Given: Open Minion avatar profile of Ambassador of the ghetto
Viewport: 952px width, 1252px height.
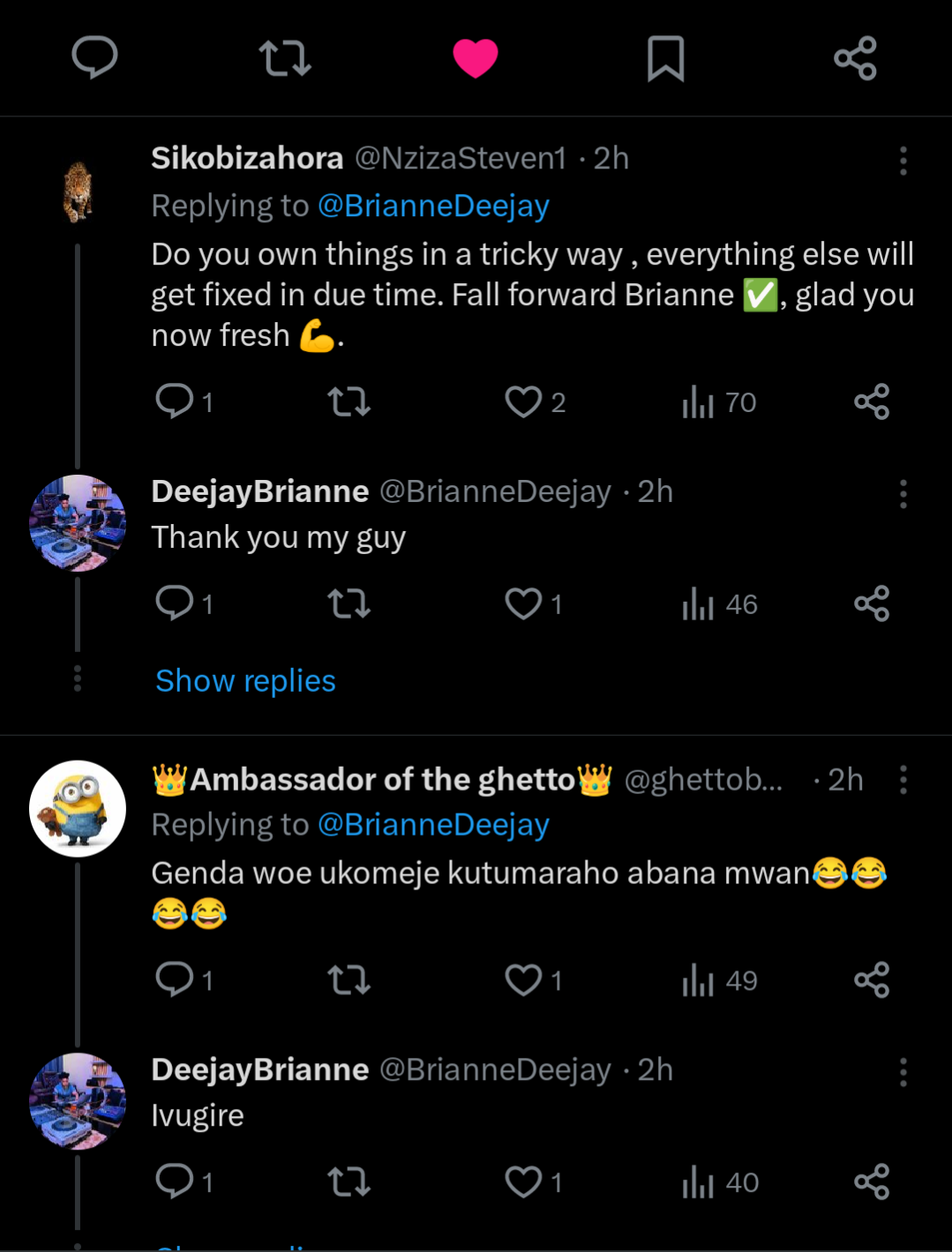Looking at the screenshot, I should pos(78,808).
